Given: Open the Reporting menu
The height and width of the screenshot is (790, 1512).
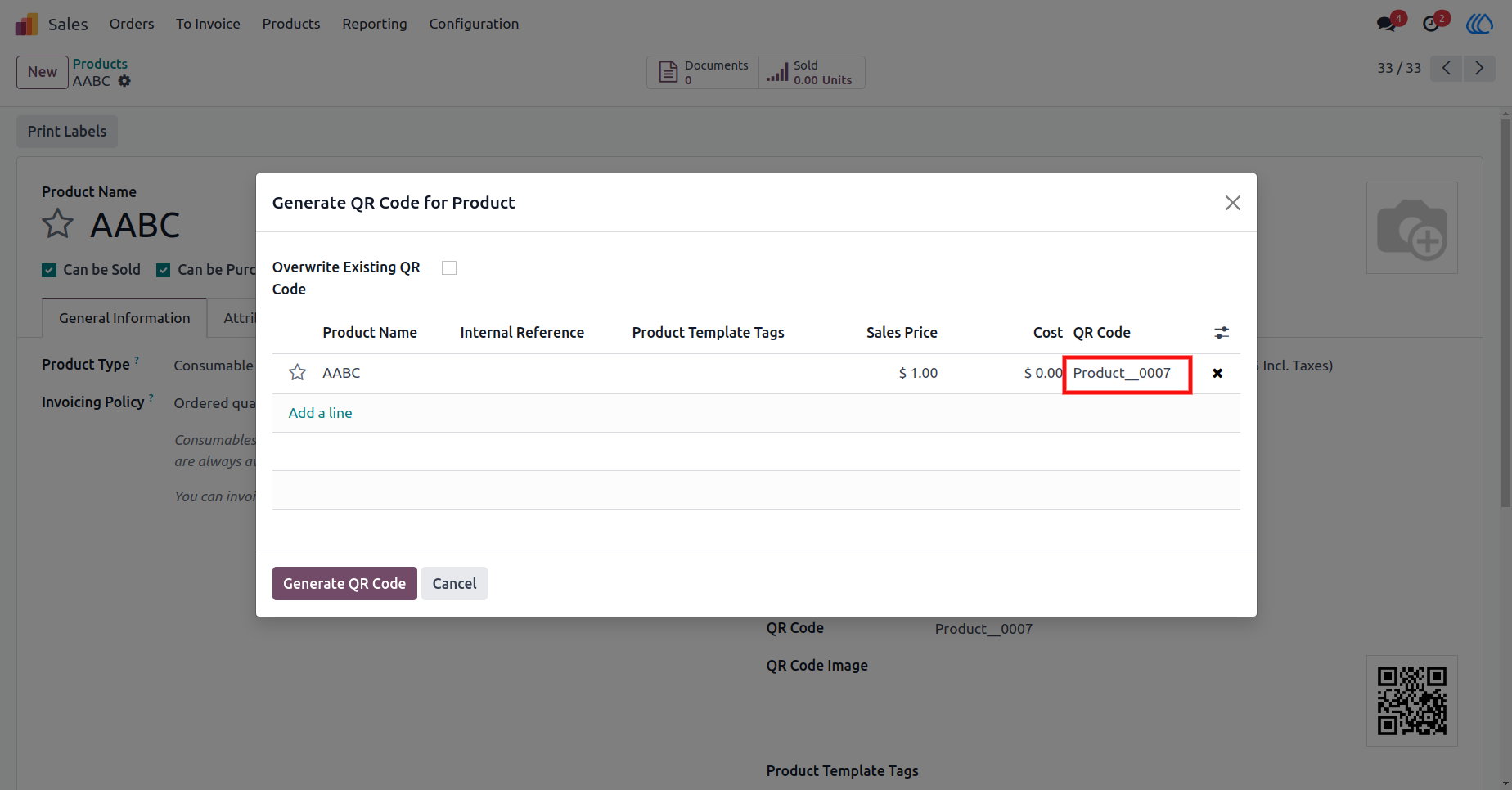Looking at the screenshot, I should (x=375, y=24).
